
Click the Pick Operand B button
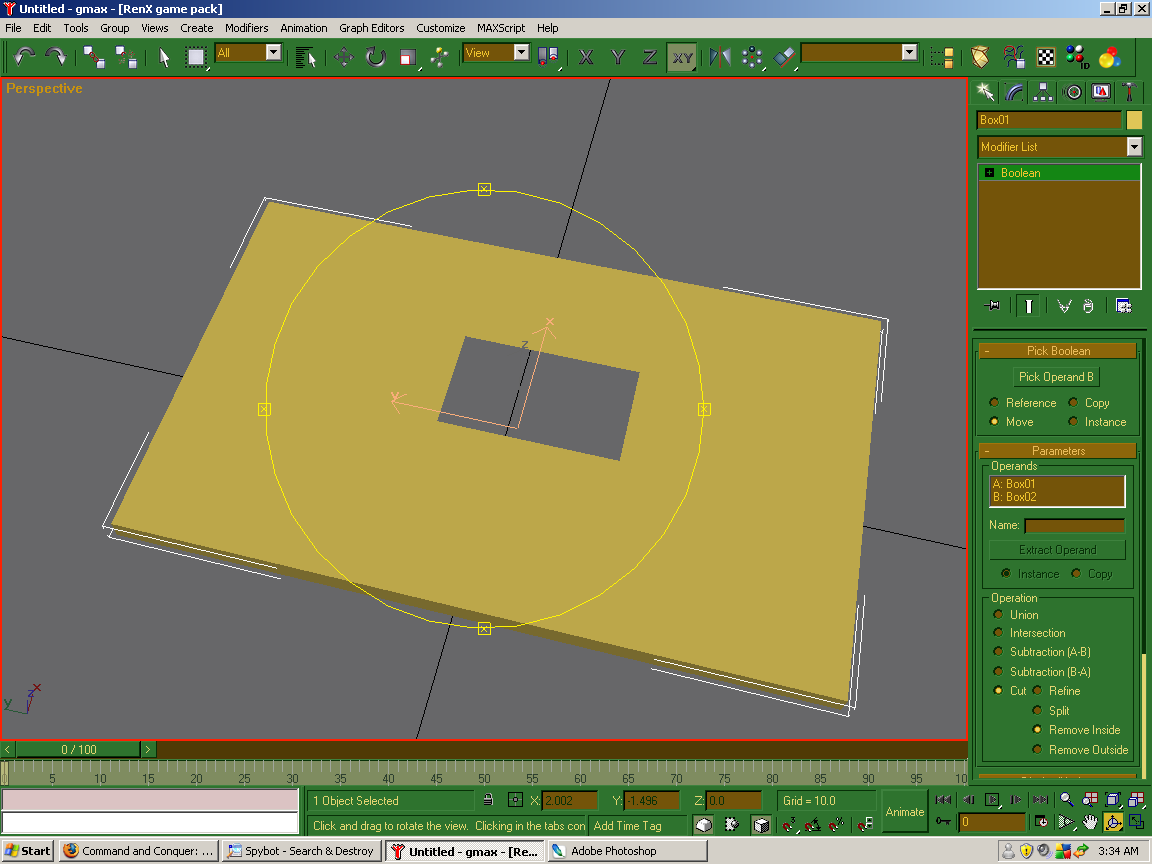coord(1056,377)
